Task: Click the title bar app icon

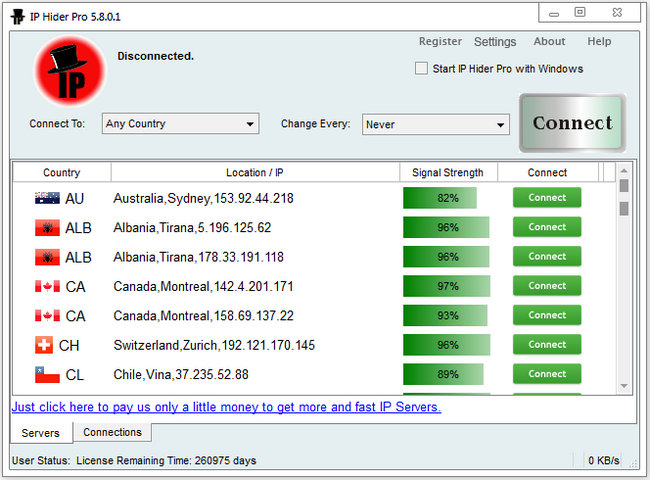Action: point(17,17)
